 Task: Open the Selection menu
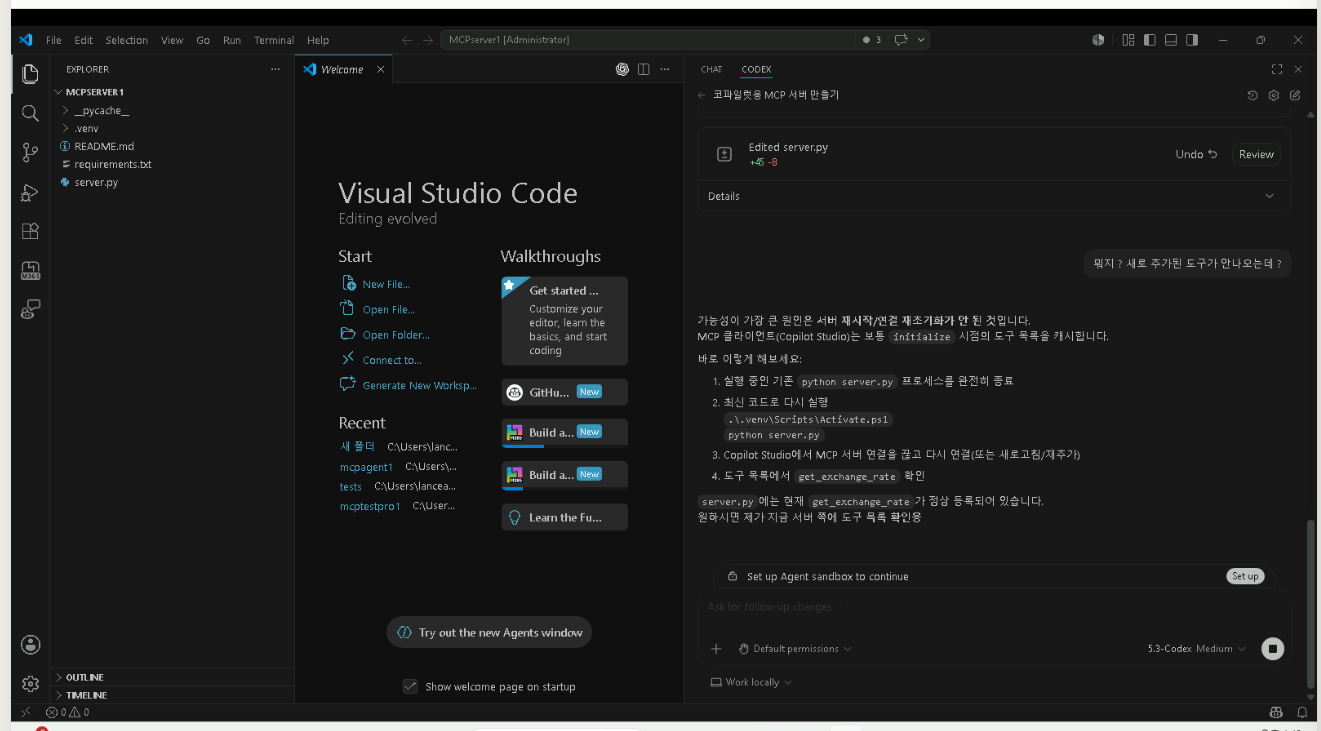tap(127, 40)
